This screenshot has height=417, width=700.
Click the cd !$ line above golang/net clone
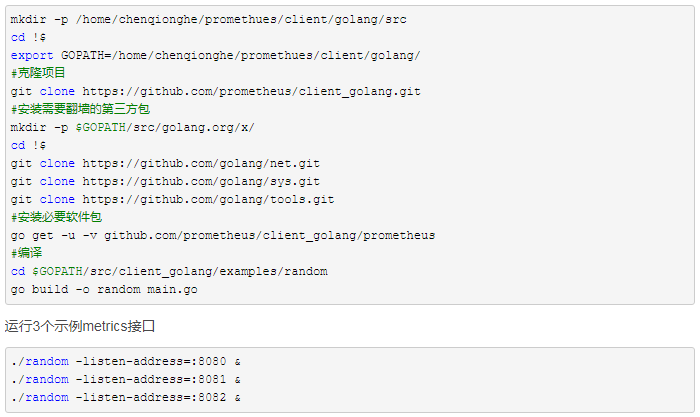(x=29, y=145)
